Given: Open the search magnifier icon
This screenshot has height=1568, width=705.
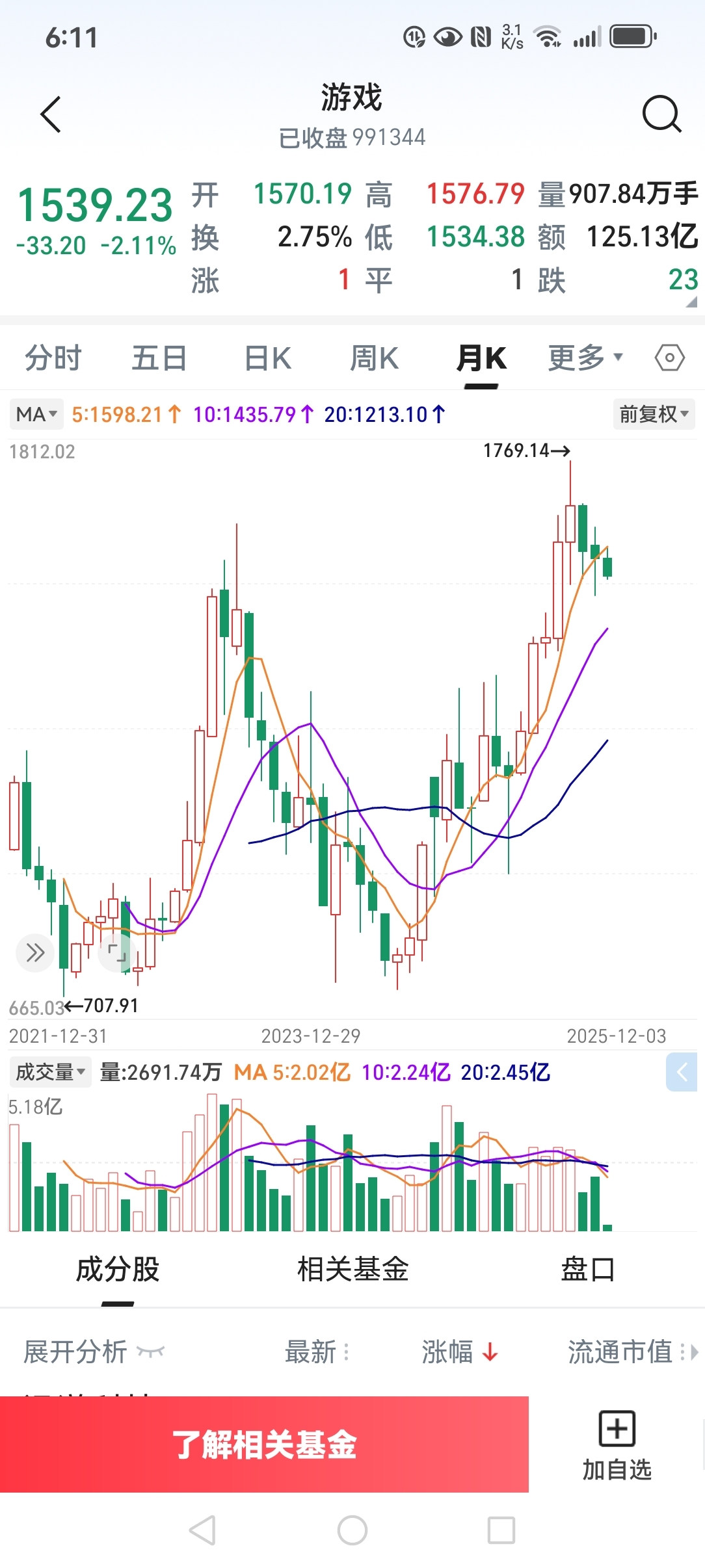Looking at the screenshot, I should 661,114.
